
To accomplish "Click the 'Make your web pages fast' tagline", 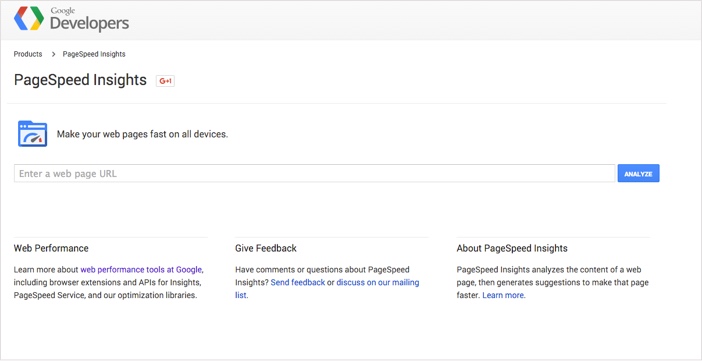I will pyautogui.click(x=142, y=134).
